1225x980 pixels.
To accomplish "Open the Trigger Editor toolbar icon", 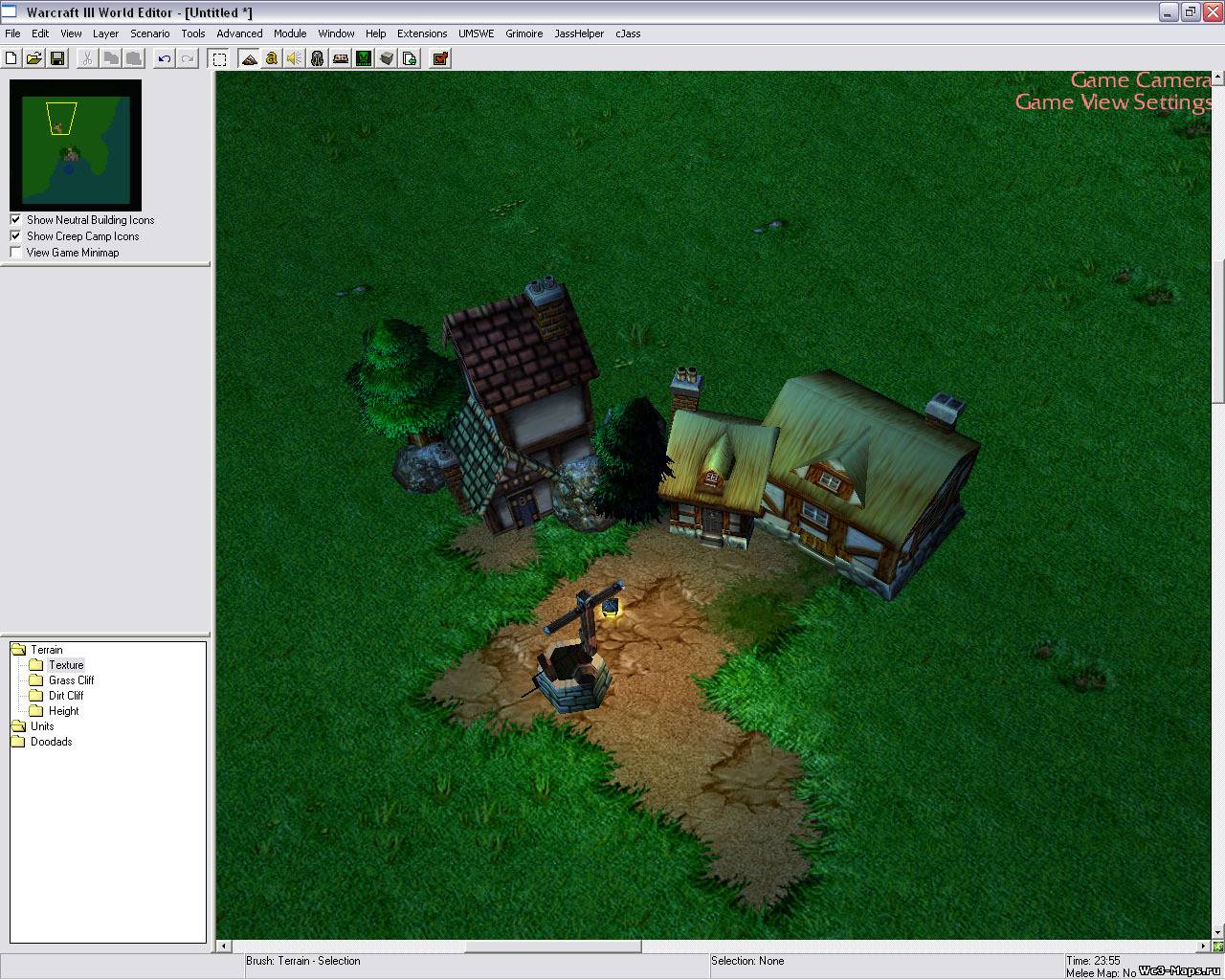I will click(x=272, y=58).
